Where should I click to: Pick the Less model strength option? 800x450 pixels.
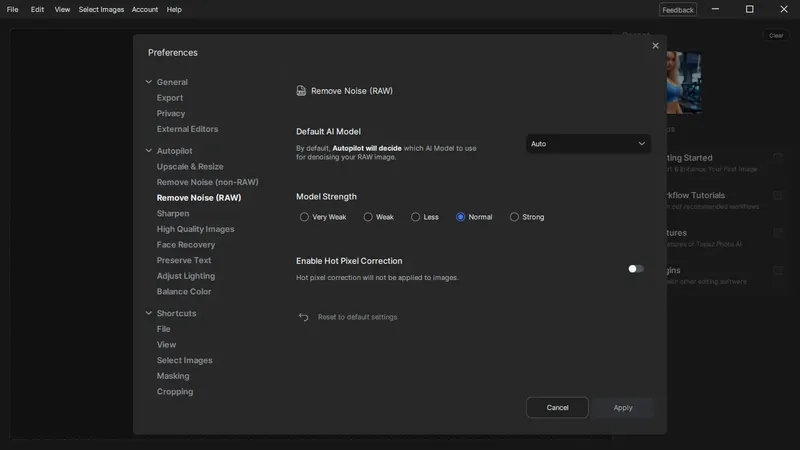pos(416,217)
